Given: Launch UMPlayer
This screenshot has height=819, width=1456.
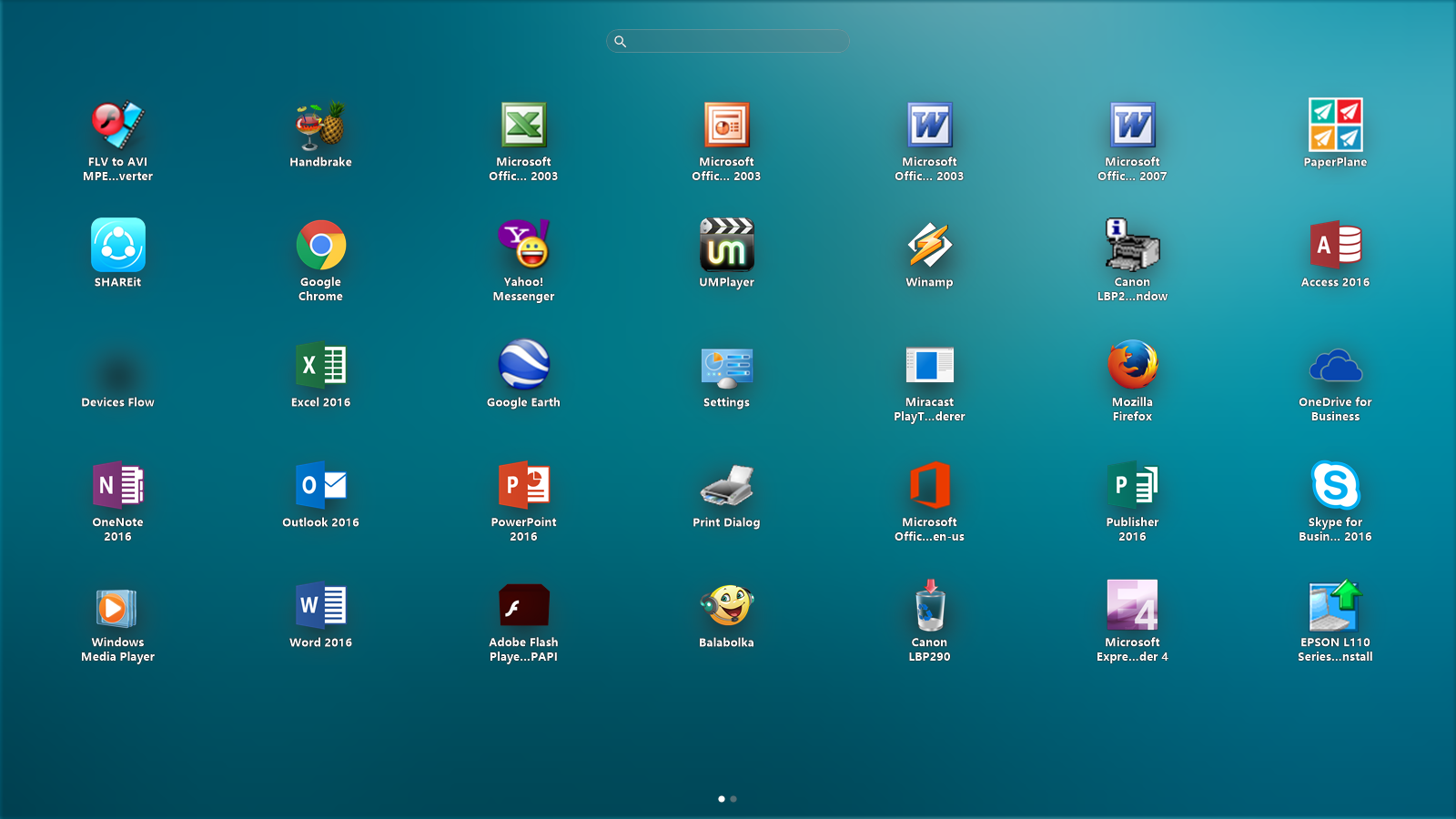Looking at the screenshot, I should (726, 247).
